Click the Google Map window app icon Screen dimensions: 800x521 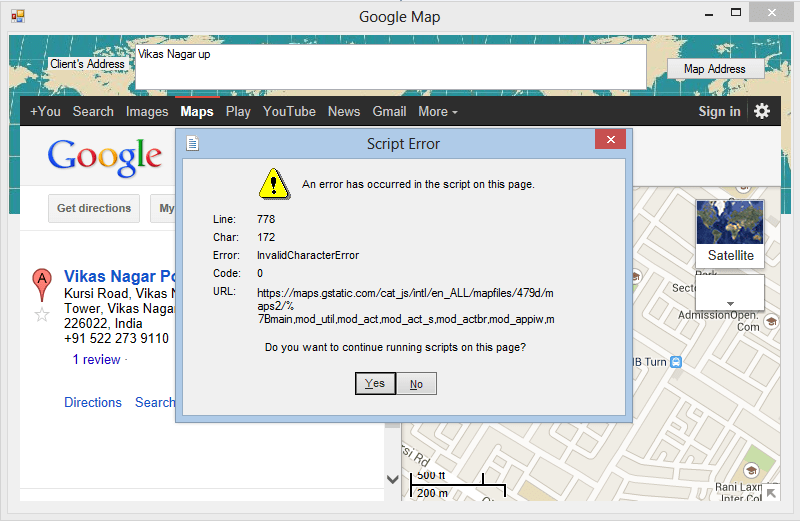(x=17, y=16)
